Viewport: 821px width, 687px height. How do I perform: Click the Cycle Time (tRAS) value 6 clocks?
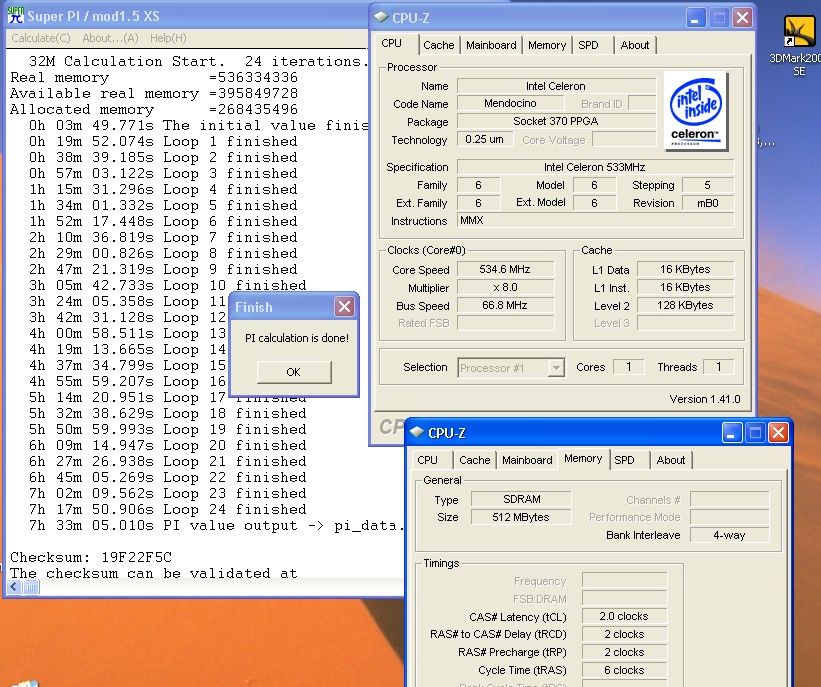click(x=624, y=670)
